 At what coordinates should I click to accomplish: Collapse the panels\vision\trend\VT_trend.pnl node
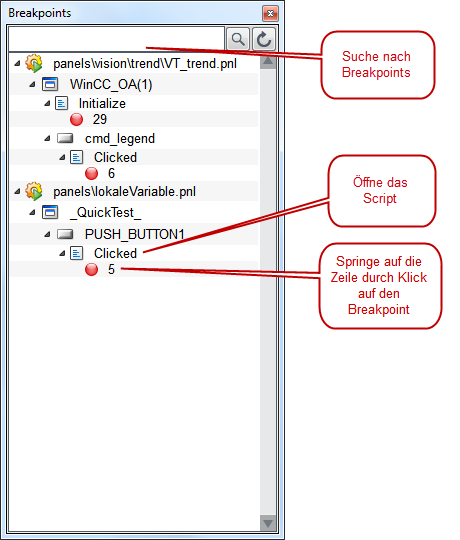click(x=17, y=63)
